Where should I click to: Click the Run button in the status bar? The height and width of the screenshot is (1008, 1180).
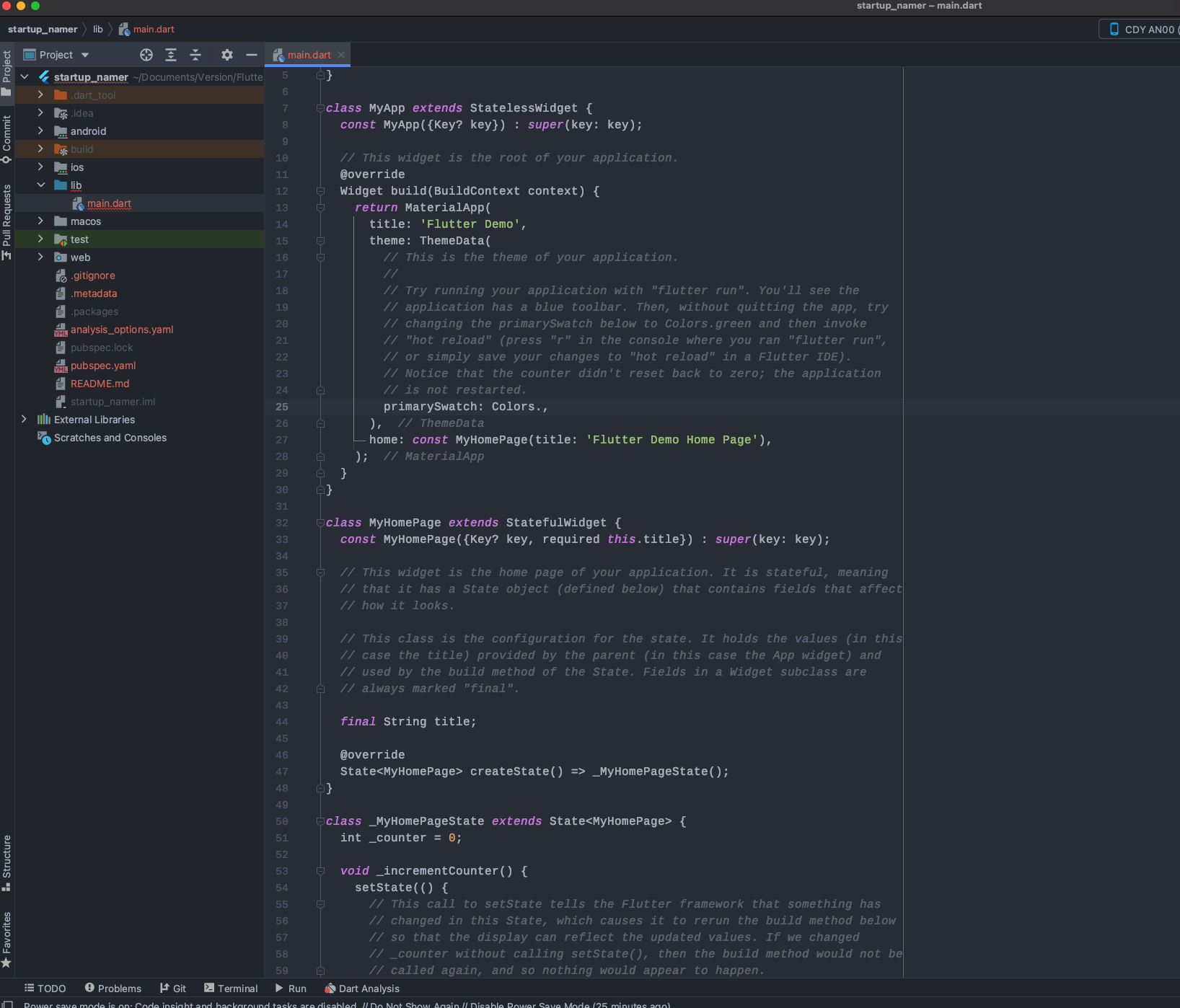point(291,988)
